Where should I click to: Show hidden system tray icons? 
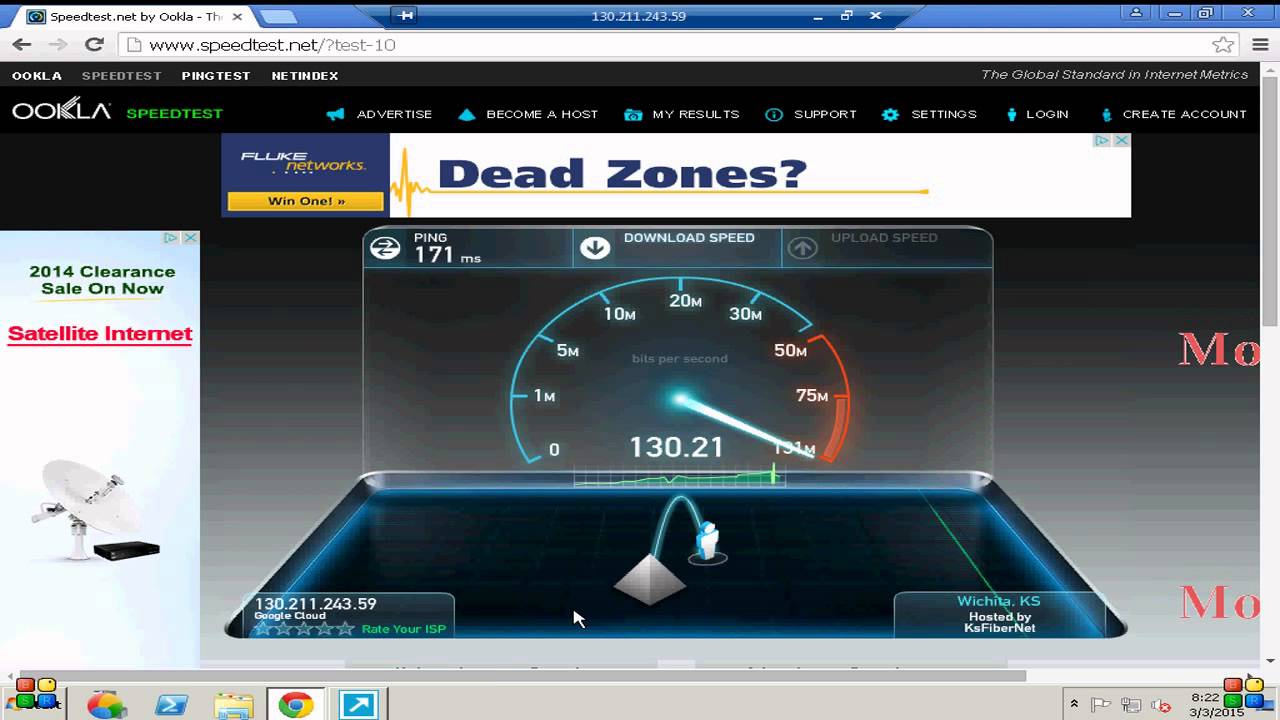click(x=1074, y=704)
